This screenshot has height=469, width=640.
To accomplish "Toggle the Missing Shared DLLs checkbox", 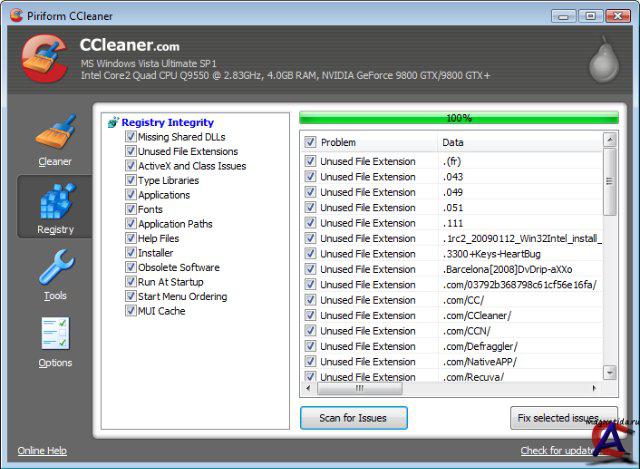I will (x=130, y=136).
